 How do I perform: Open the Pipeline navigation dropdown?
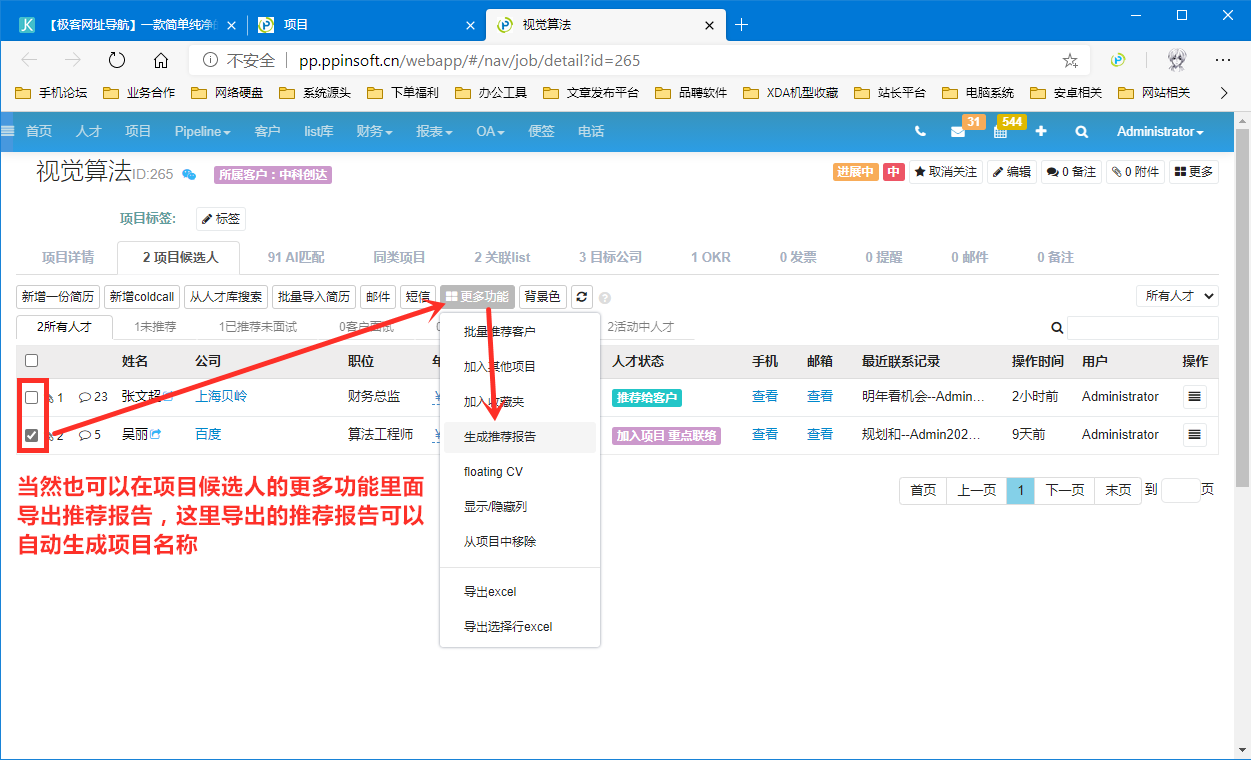tap(202, 131)
